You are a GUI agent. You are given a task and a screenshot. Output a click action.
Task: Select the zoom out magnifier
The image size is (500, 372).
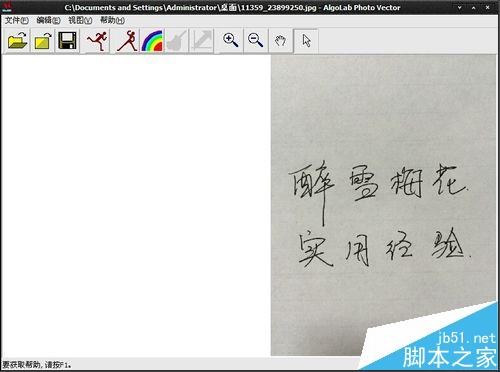click(256, 41)
